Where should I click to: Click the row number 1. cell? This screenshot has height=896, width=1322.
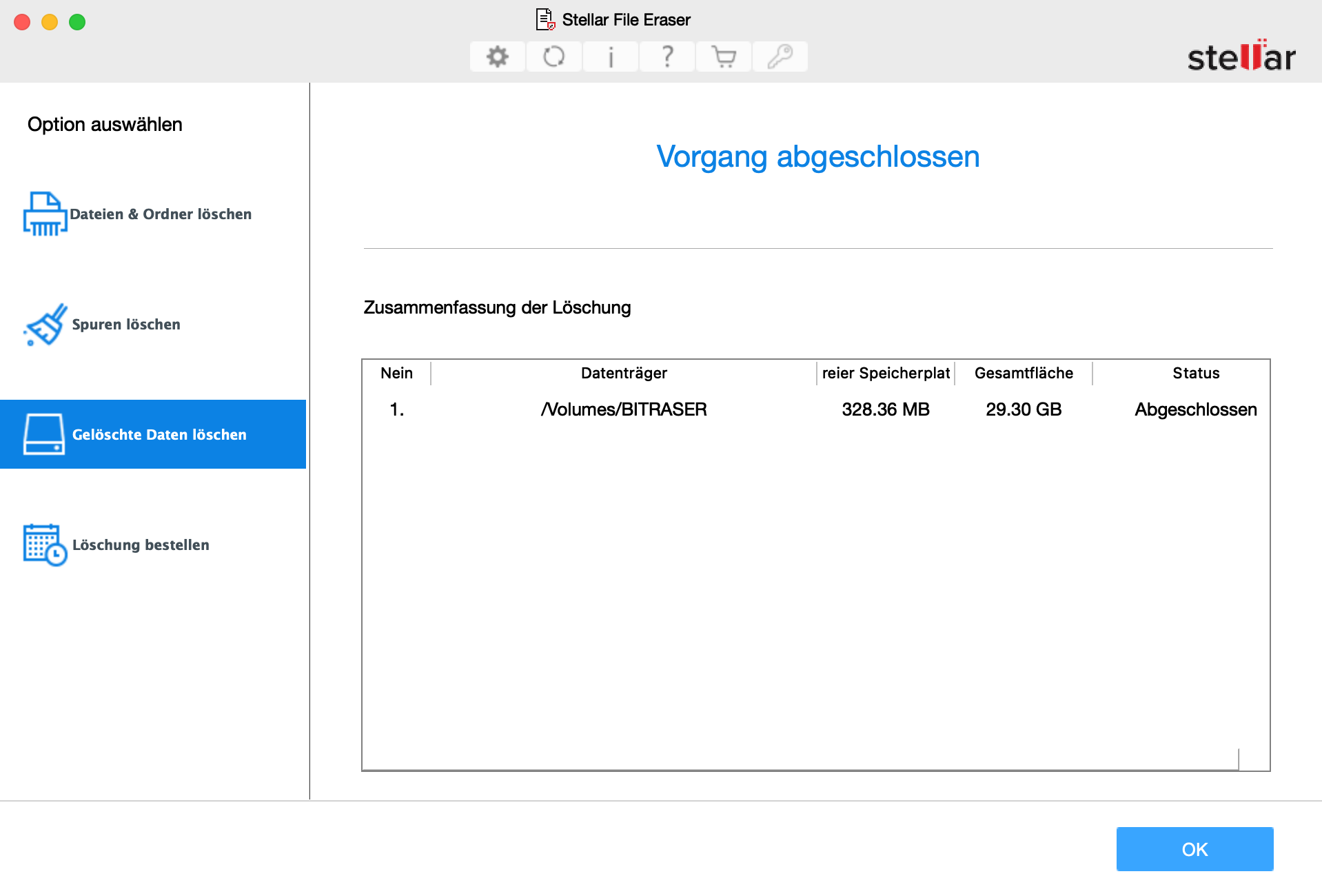pyautogui.click(x=397, y=409)
